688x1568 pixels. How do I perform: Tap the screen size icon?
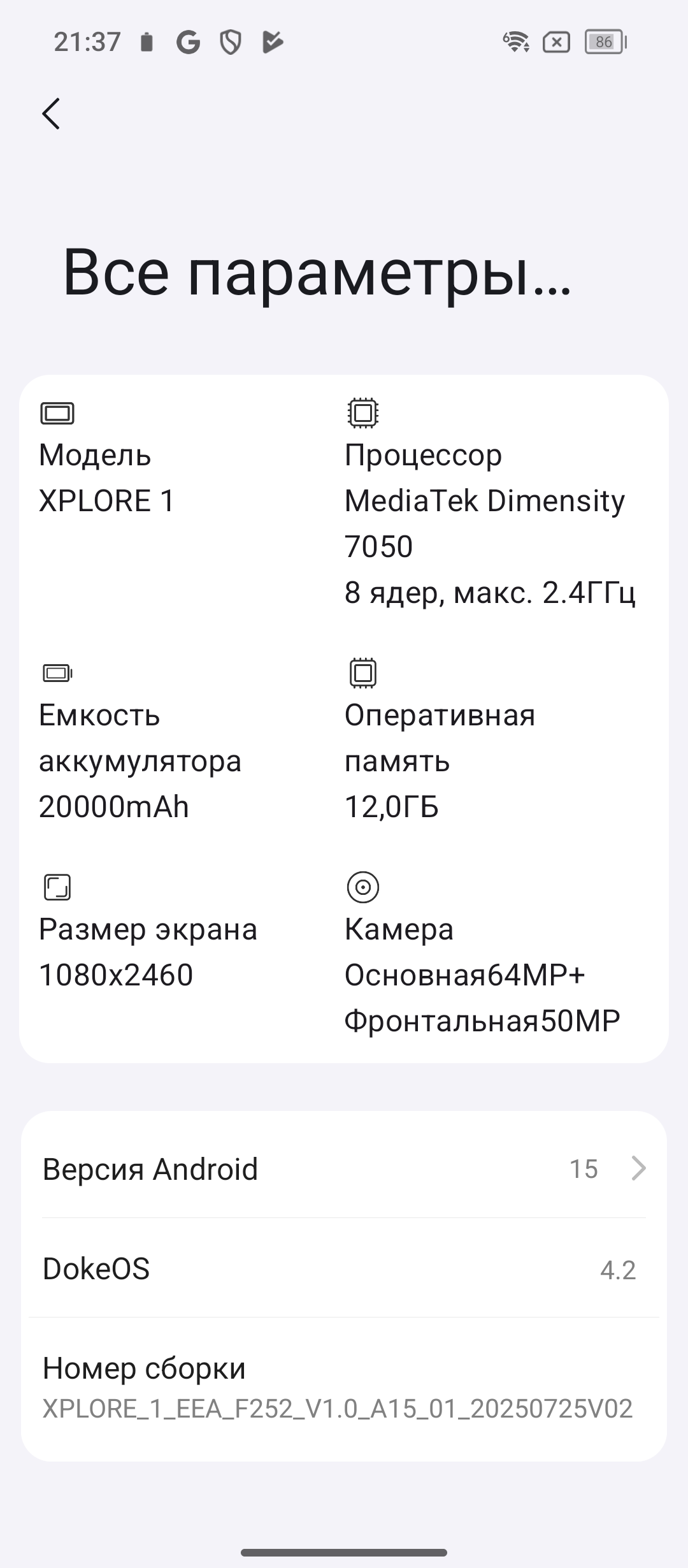coord(57,887)
